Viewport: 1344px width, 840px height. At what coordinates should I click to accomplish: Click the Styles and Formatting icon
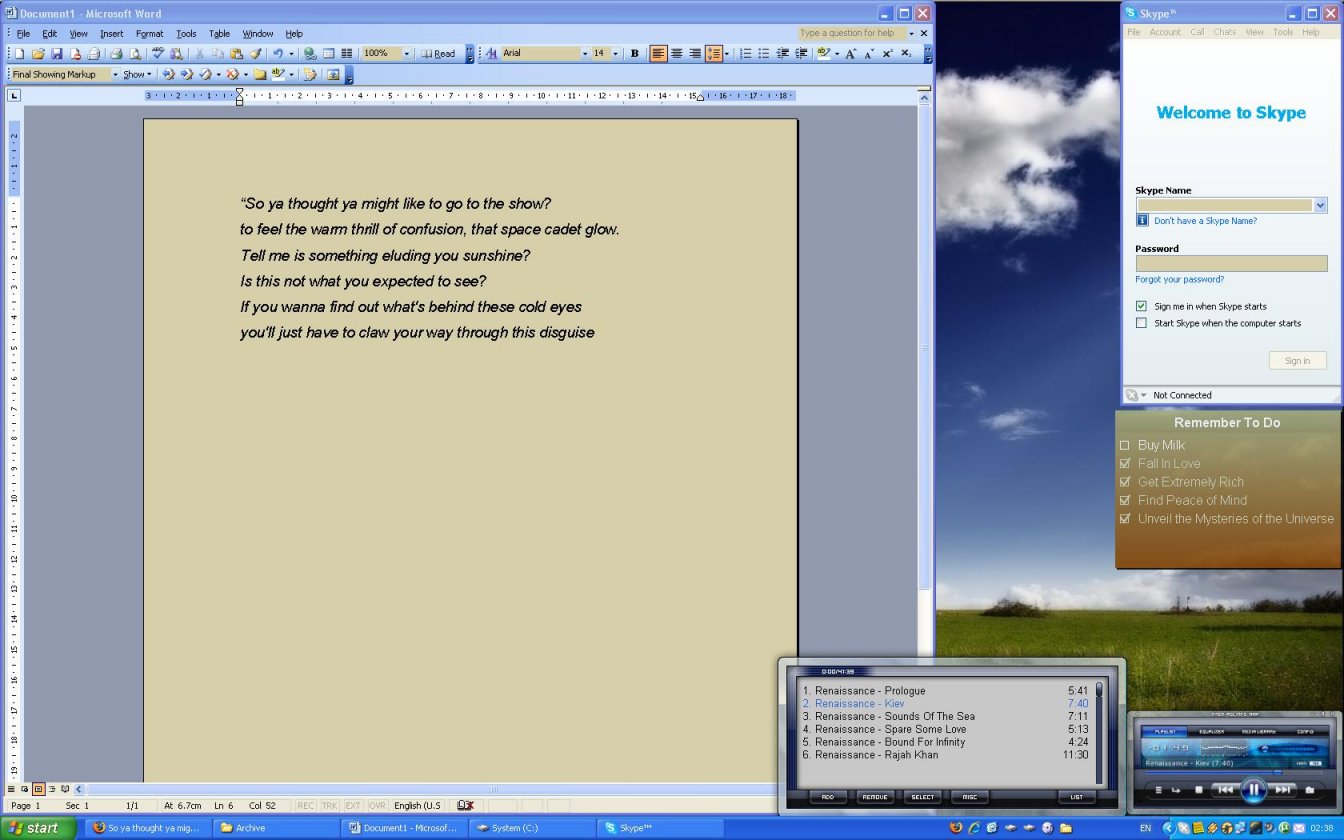point(492,53)
